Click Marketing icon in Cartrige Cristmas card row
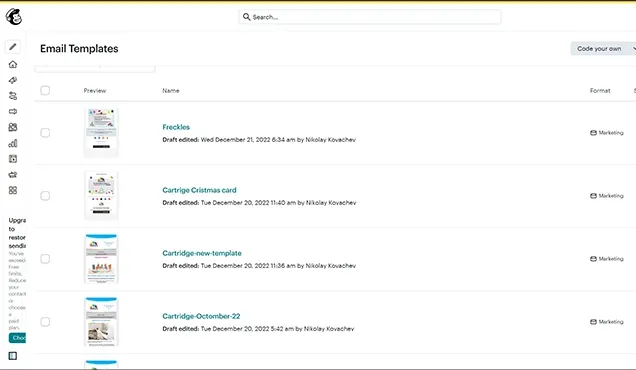636x370 pixels. point(593,196)
